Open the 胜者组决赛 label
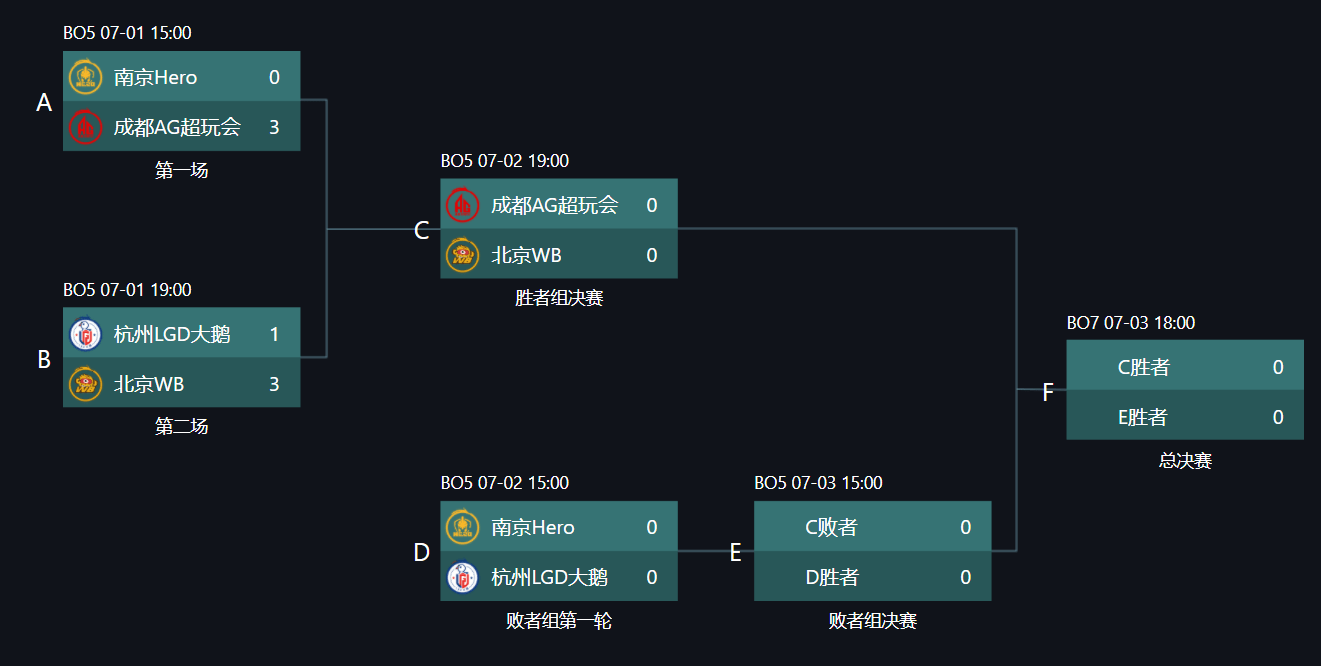1321x666 pixels. (559, 298)
